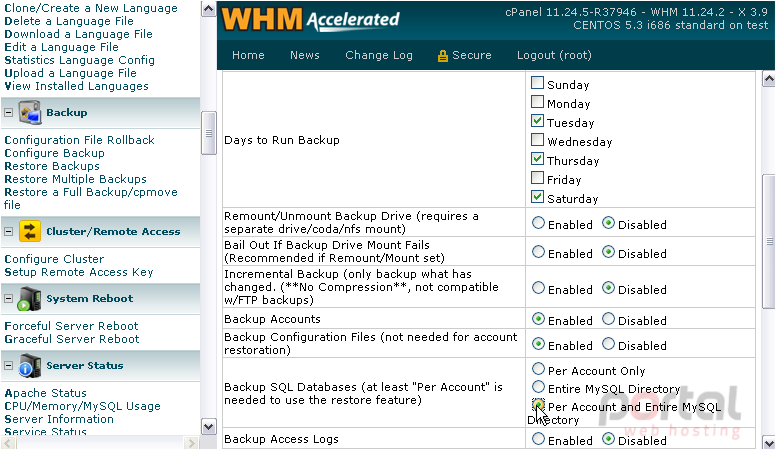Open Configuration File Rollback
This screenshot has width=776, height=450.
pos(79,140)
